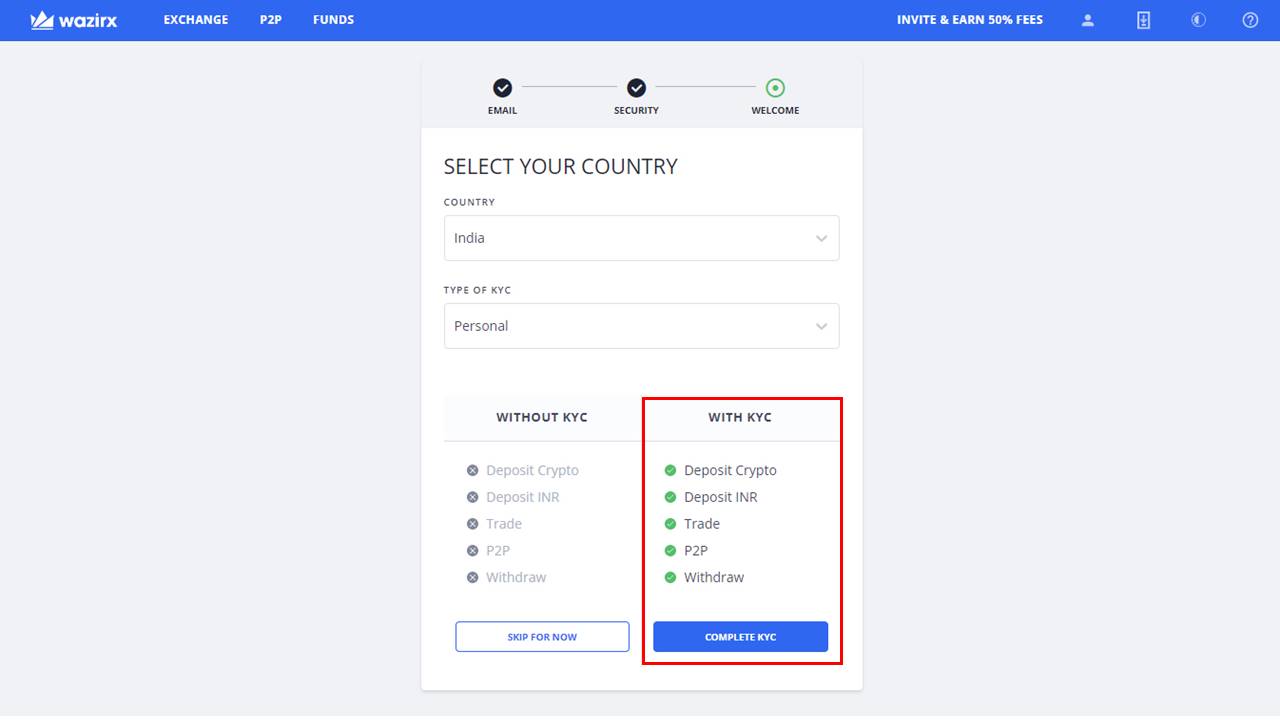Click the Deposit INR text under Without KYC

pyautogui.click(x=523, y=497)
